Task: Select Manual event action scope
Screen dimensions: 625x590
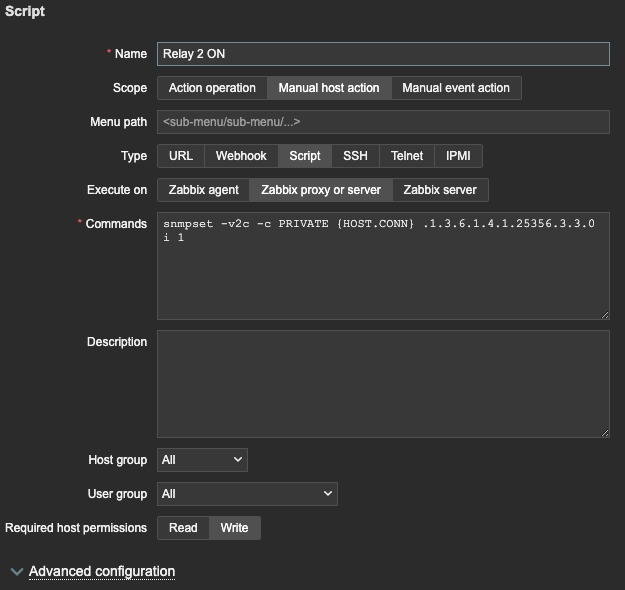Action: pyautogui.click(x=456, y=88)
